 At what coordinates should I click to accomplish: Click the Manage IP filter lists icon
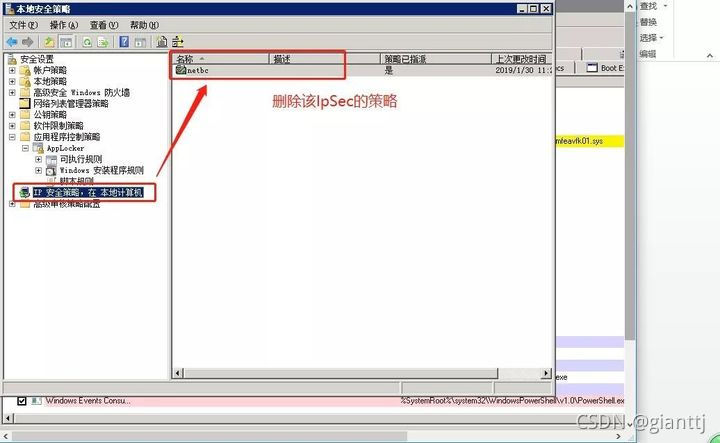[178, 42]
